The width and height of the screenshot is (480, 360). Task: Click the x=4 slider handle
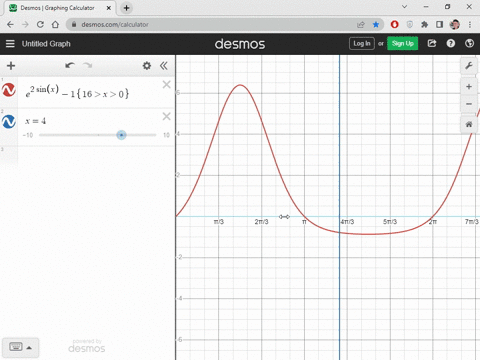coord(121,135)
